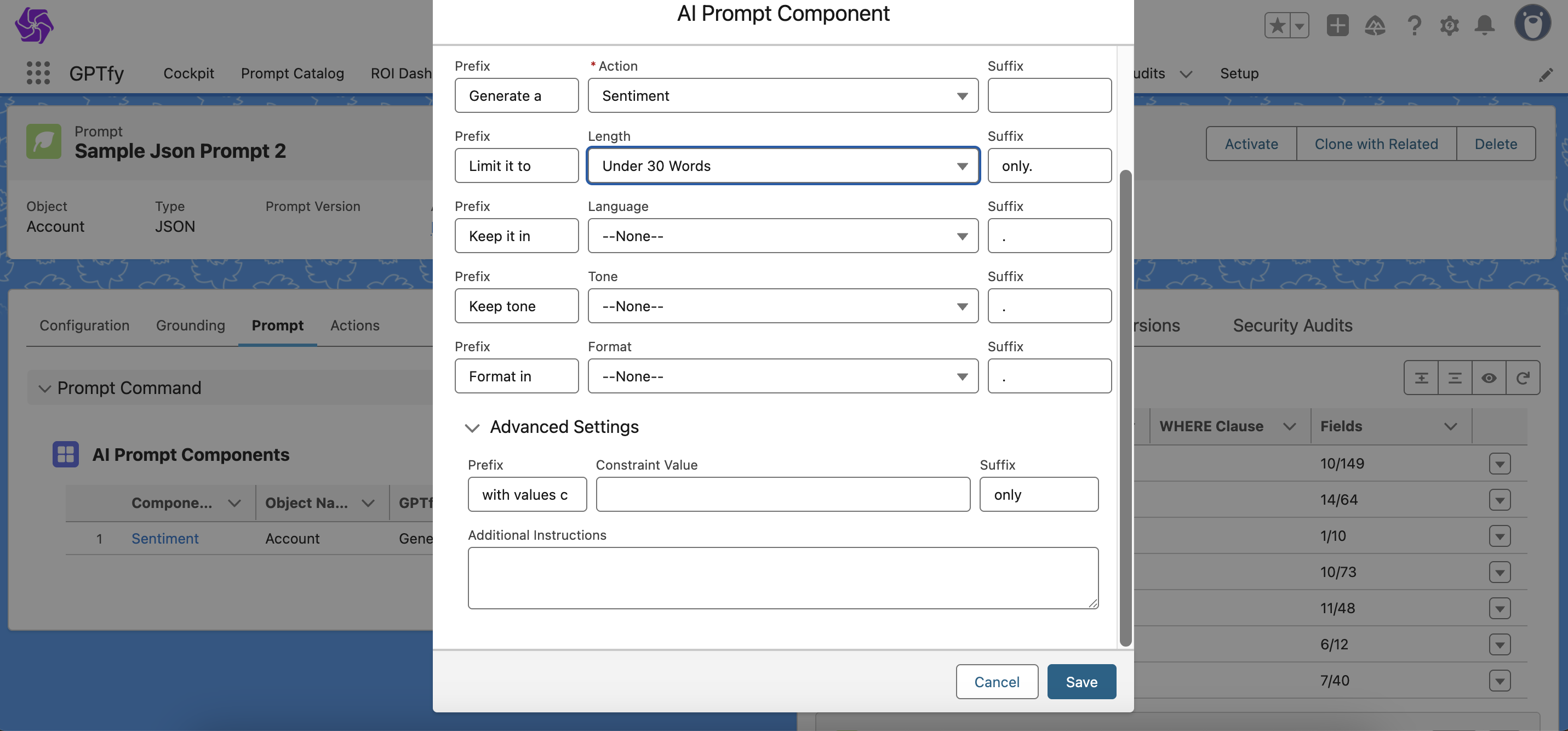Click the Activate button
Viewport: 1568px width, 731px height.
pyautogui.click(x=1251, y=144)
